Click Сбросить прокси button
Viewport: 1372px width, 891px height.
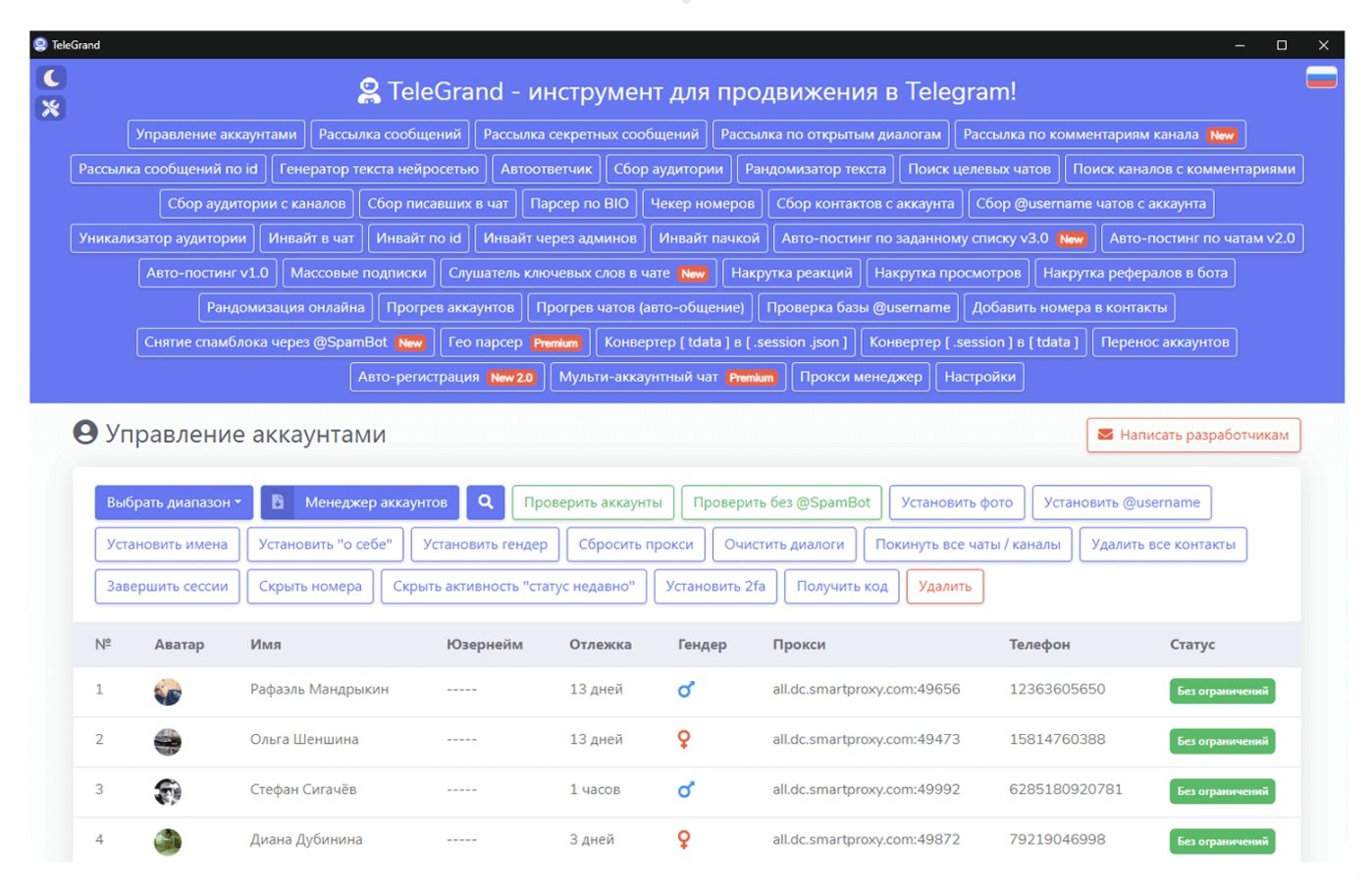(636, 545)
